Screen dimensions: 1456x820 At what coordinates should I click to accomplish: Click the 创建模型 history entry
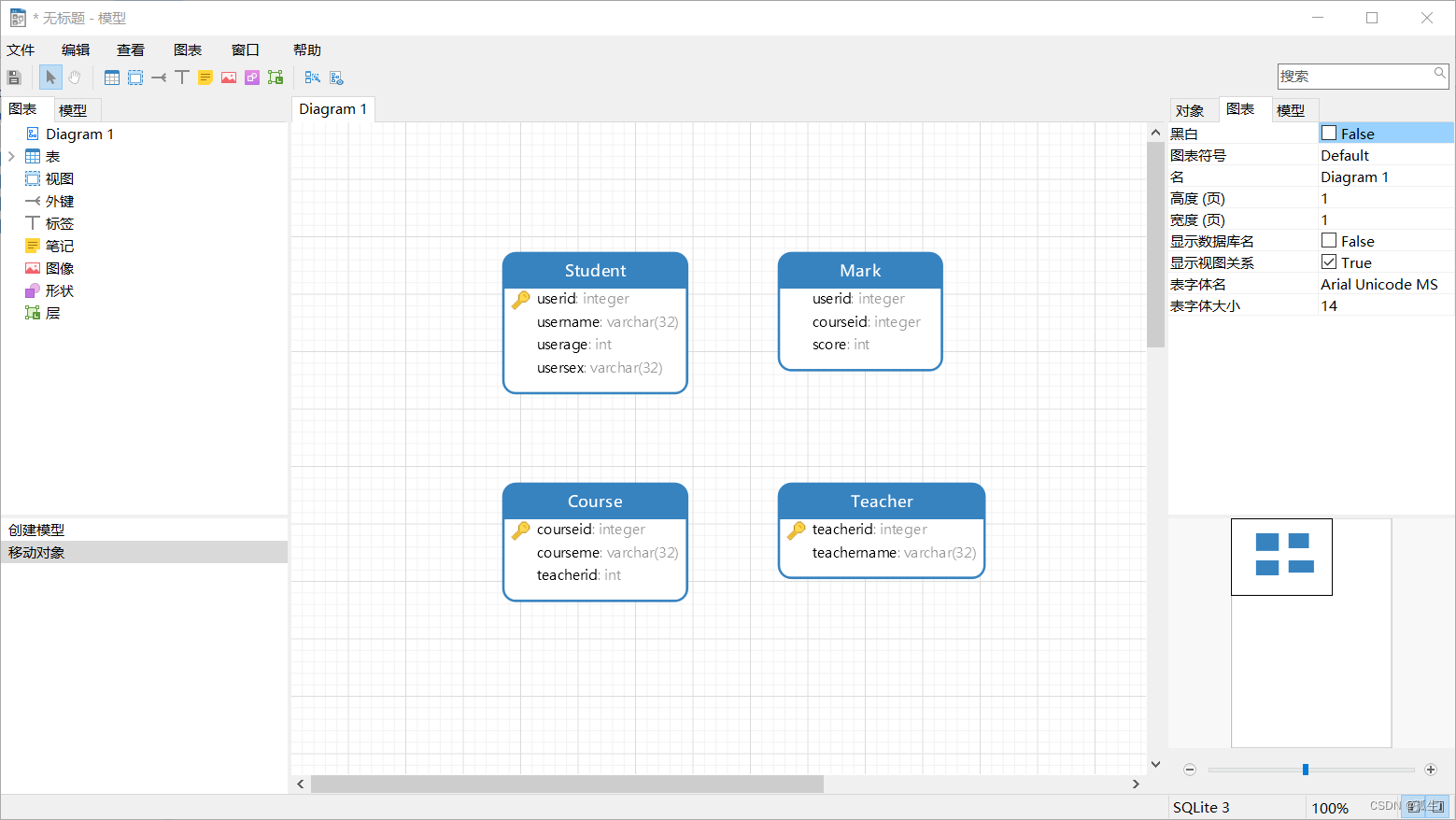click(x=144, y=530)
